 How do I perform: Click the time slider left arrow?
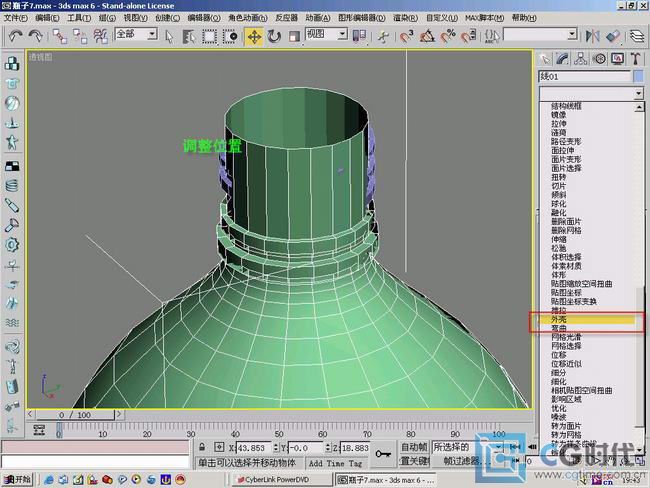(x=31, y=414)
